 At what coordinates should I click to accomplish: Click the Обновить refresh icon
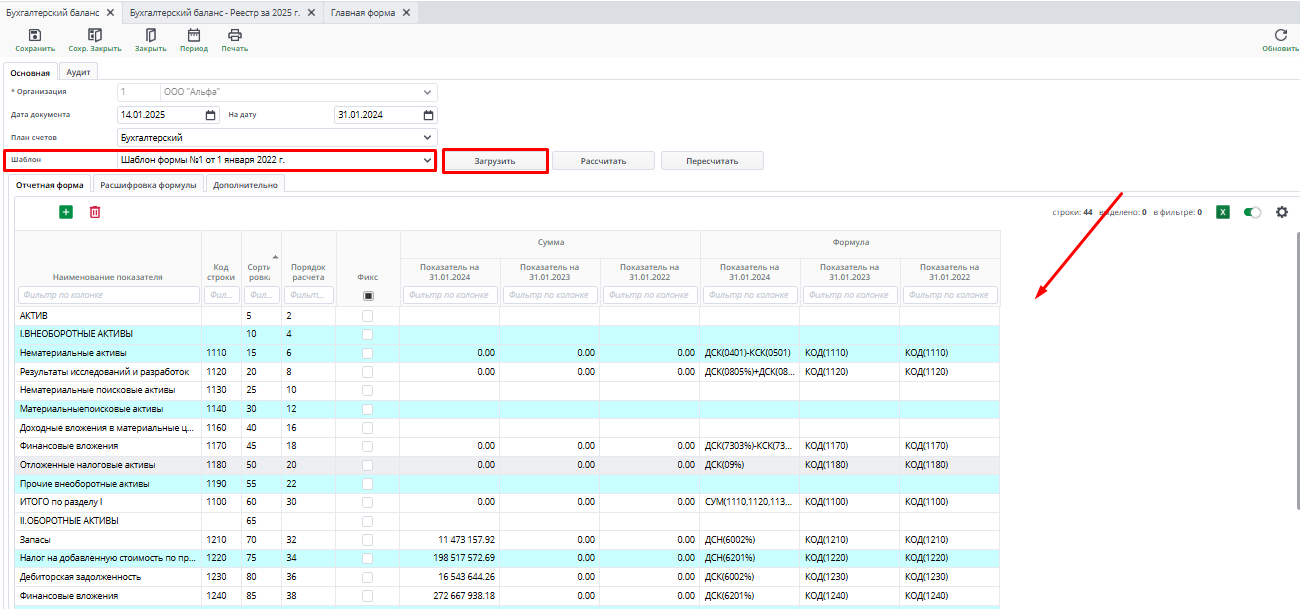pyautogui.click(x=1280, y=35)
